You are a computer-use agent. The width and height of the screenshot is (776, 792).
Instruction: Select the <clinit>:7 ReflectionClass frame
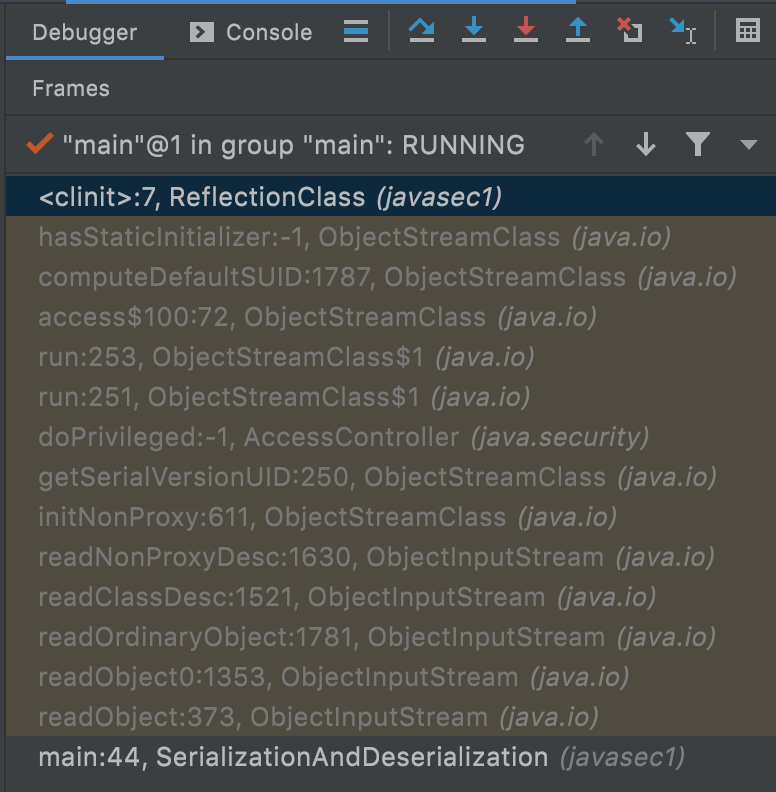pyautogui.click(x=270, y=197)
